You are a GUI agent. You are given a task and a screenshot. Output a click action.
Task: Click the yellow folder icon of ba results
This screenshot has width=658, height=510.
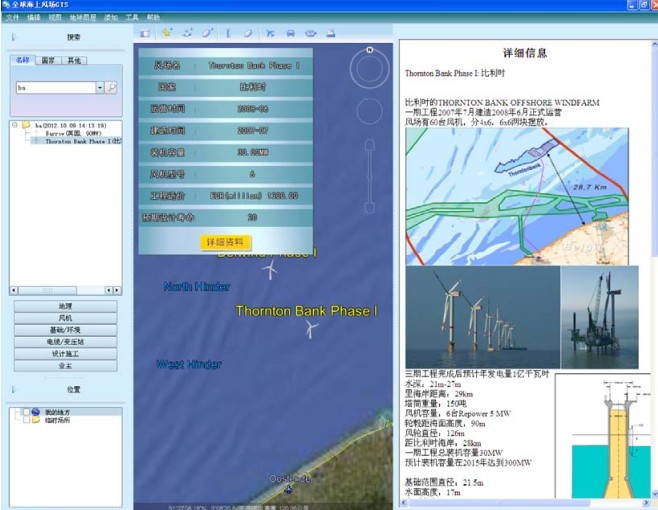click(x=26, y=125)
